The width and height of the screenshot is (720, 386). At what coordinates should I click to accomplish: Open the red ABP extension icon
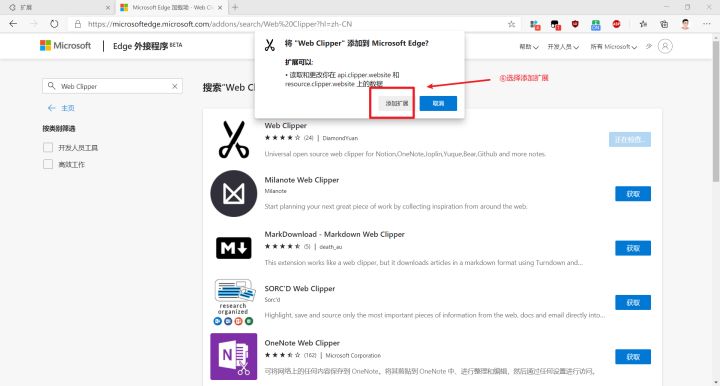[x=616, y=24]
